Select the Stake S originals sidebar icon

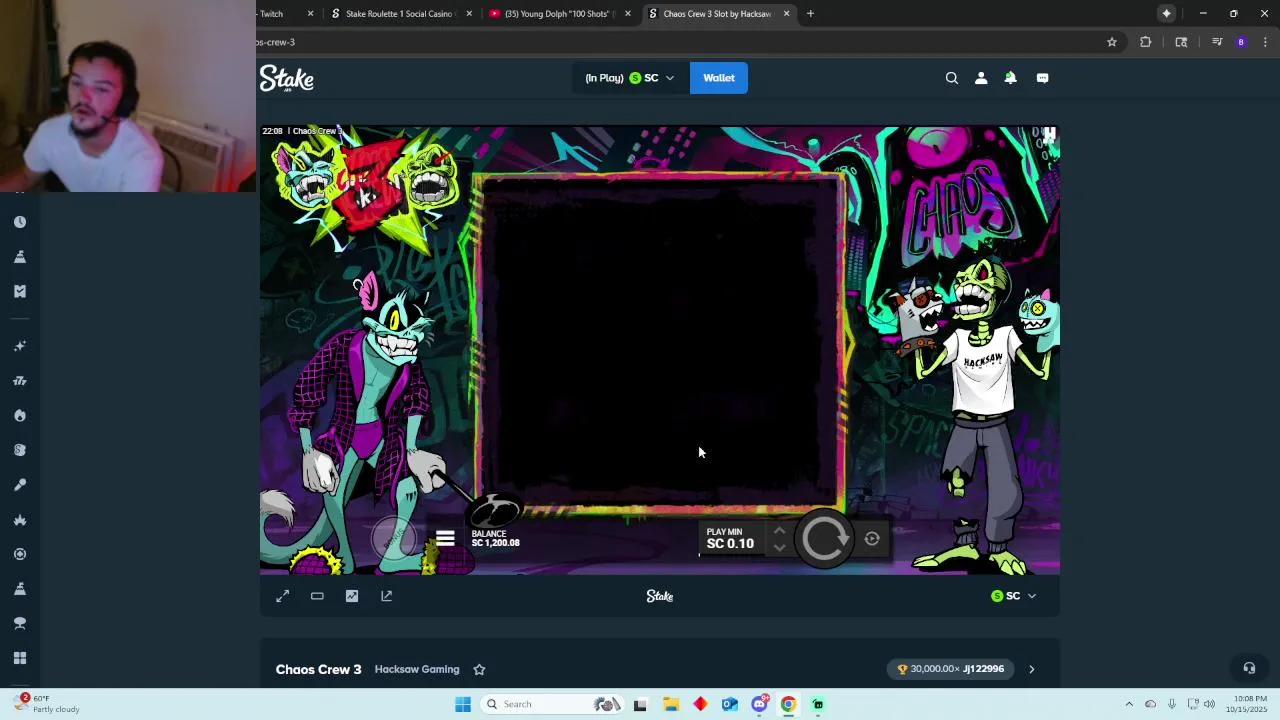click(x=20, y=450)
